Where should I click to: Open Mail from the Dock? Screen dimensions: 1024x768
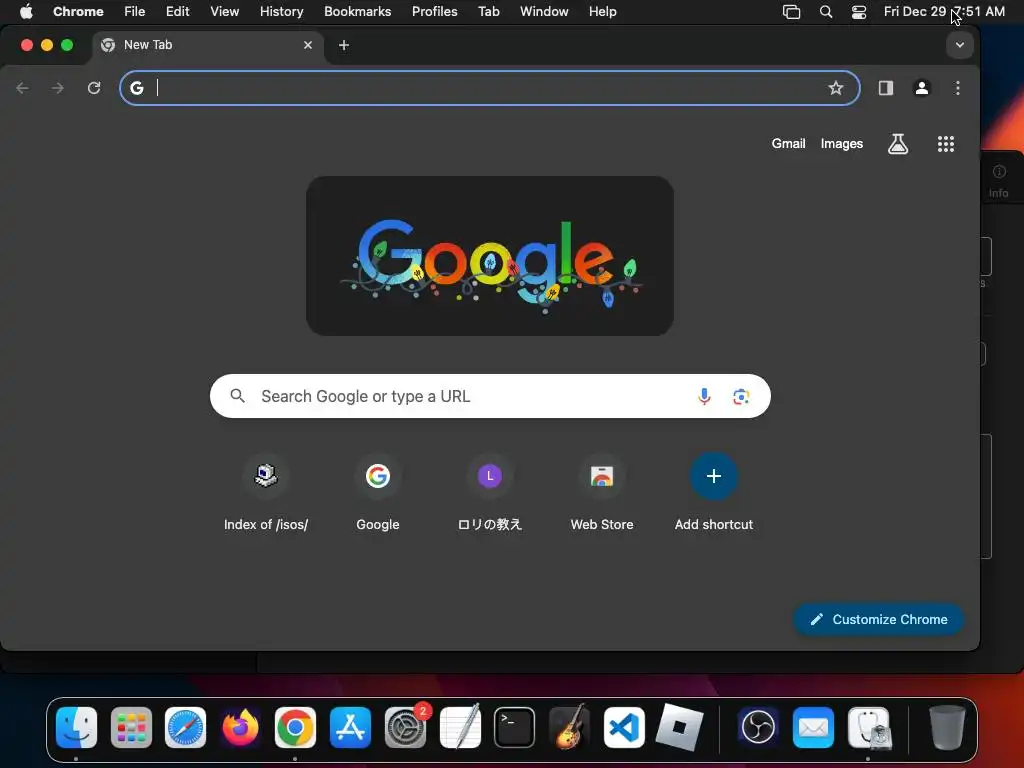813,727
